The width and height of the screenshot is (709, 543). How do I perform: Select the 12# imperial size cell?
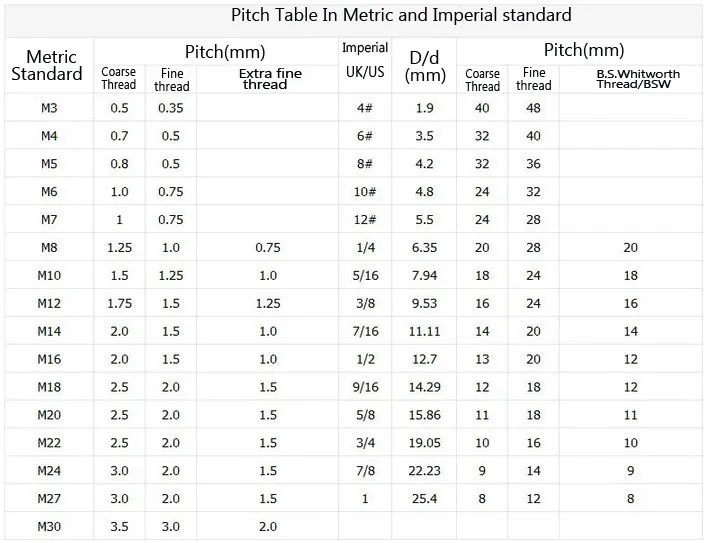pos(365,220)
